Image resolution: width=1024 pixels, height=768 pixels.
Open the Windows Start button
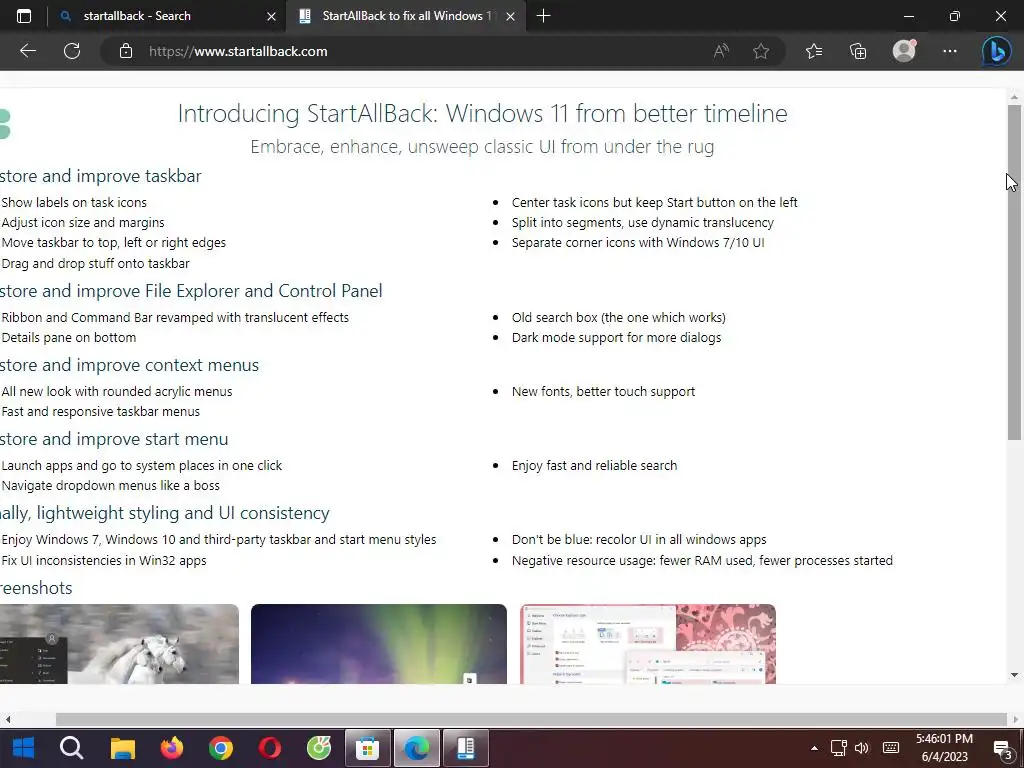tap(24, 748)
